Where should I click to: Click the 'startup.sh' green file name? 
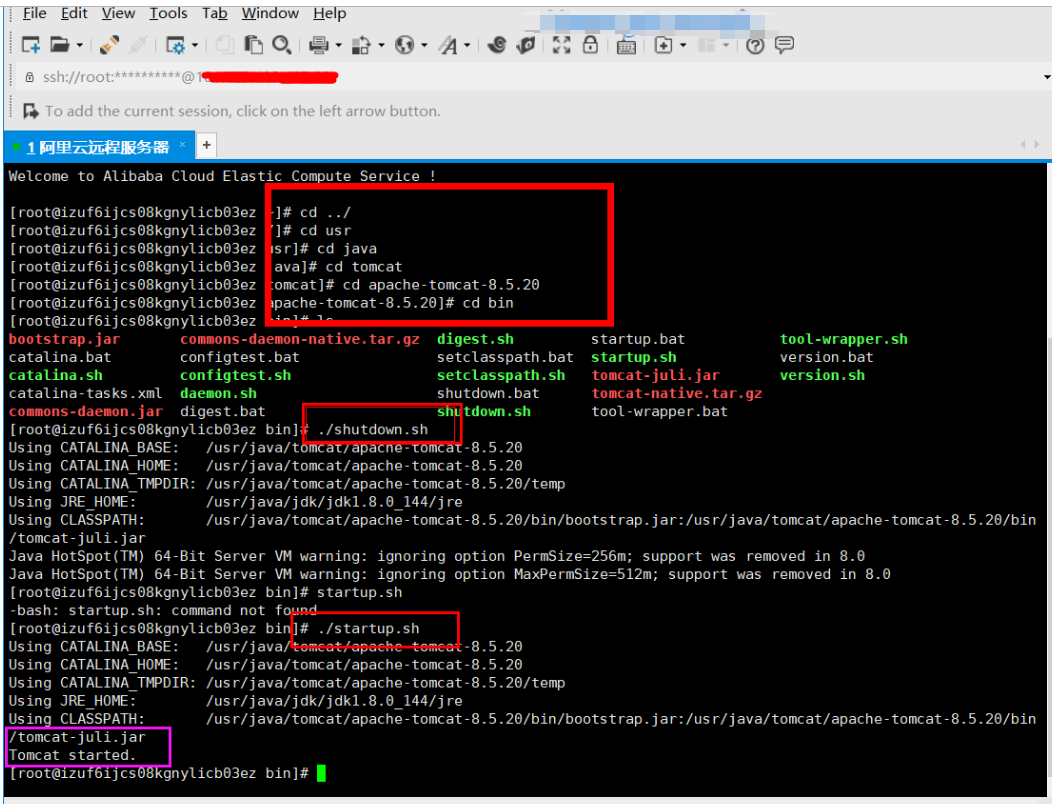click(x=633, y=357)
